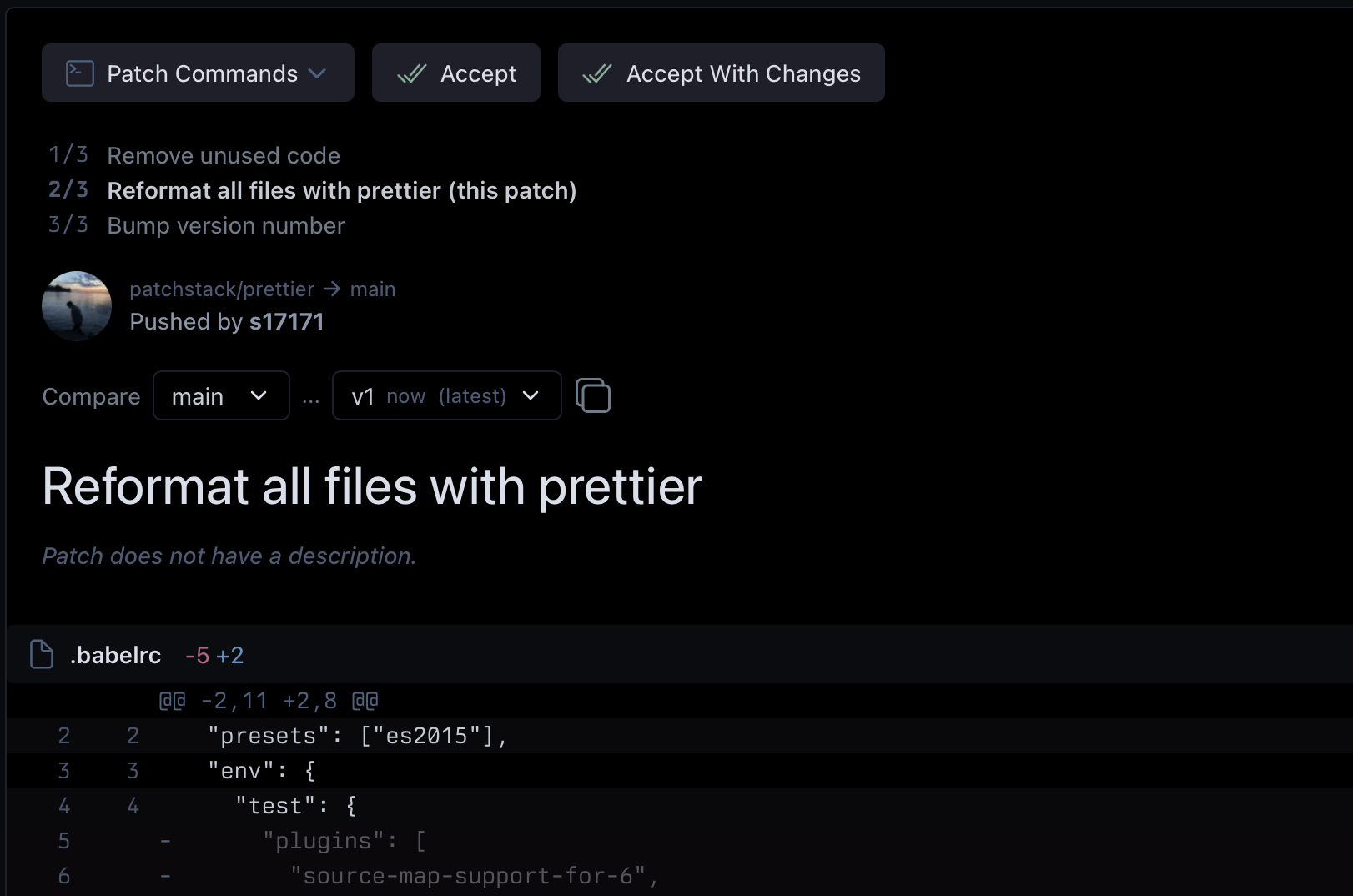Click the "env": { diff line

click(x=680, y=771)
